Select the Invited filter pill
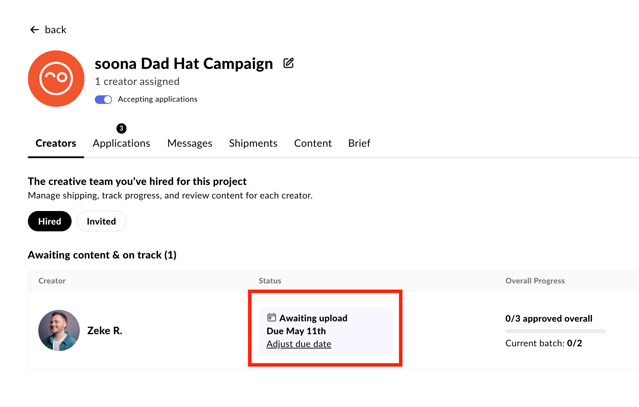 point(101,221)
